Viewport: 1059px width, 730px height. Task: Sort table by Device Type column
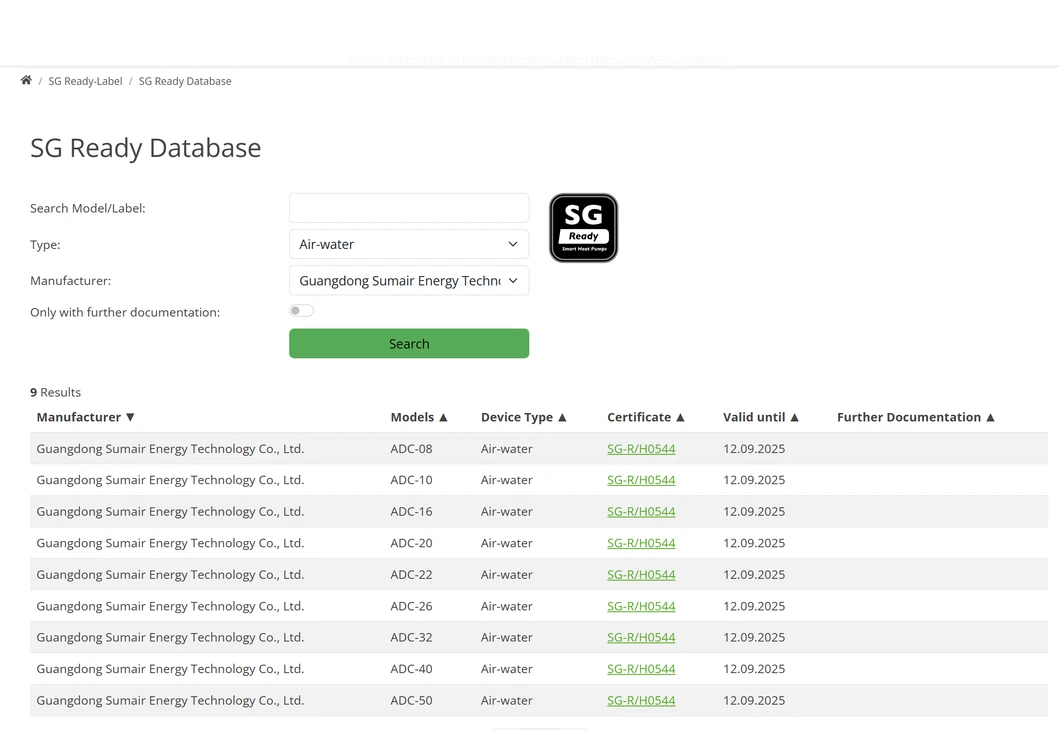[523, 417]
